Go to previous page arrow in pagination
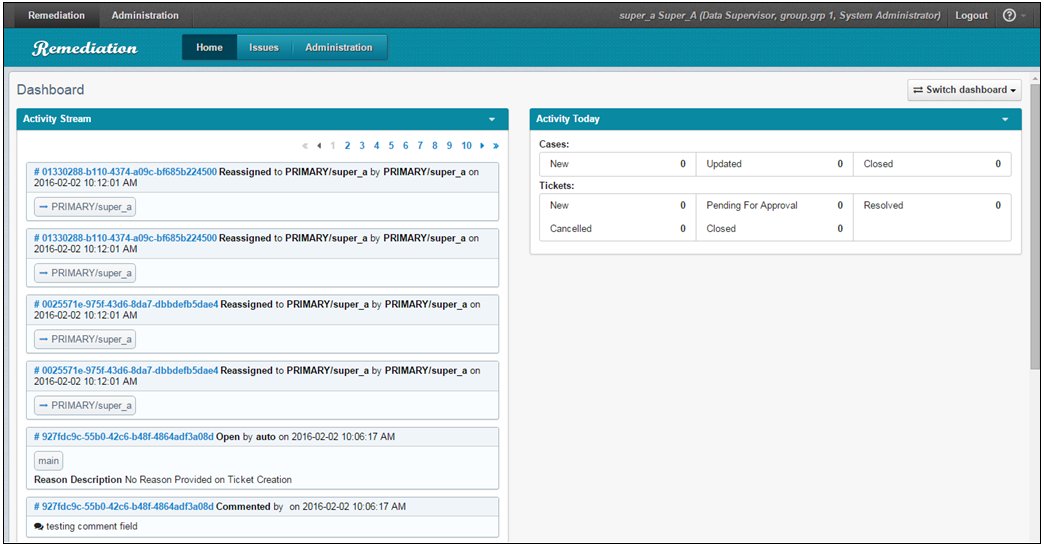This screenshot has width=1044, height=544. tap(319, 146)
